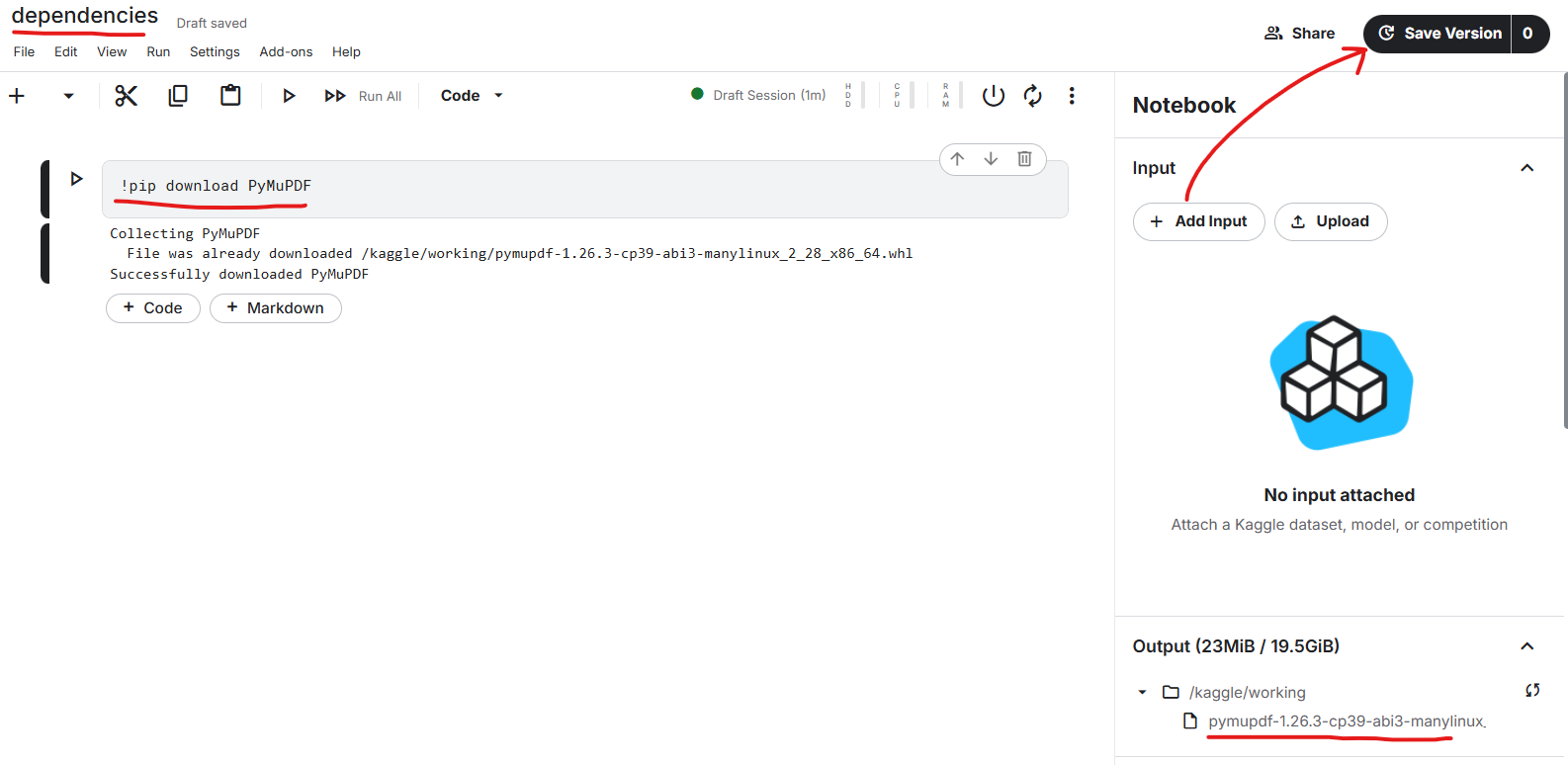Open the Add-ons menu
The height and width of the screenshot is (765, 1568).
point(286,52)
